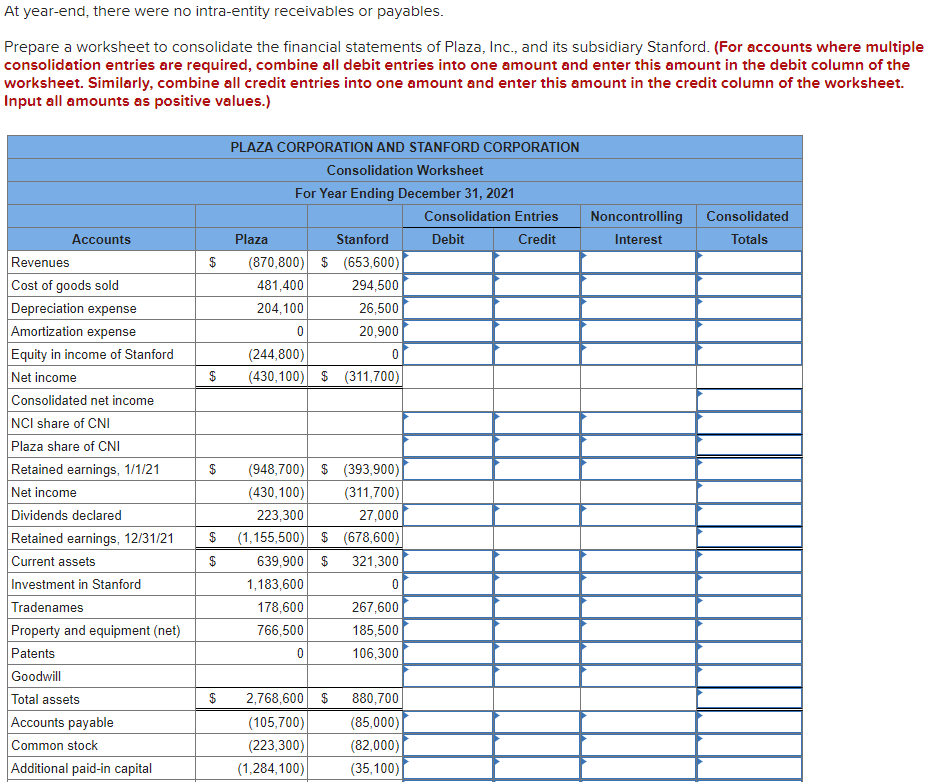Click Amortization expense Consolidated Totals cell

[749, 331]
